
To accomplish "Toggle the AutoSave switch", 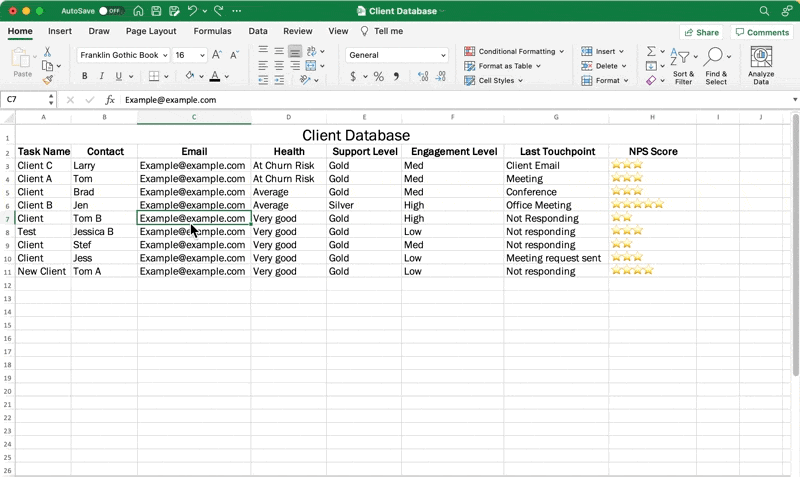I will pyautogui.click(x=110, y=11).
